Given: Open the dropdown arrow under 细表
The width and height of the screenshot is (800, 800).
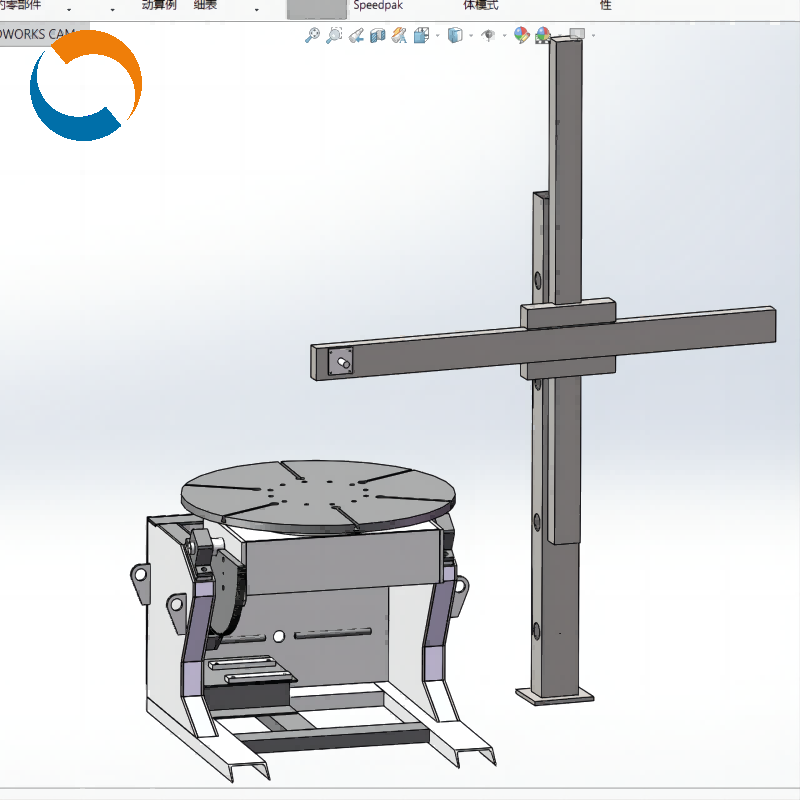Looking at the screenshot, I should tap(257, 10).
